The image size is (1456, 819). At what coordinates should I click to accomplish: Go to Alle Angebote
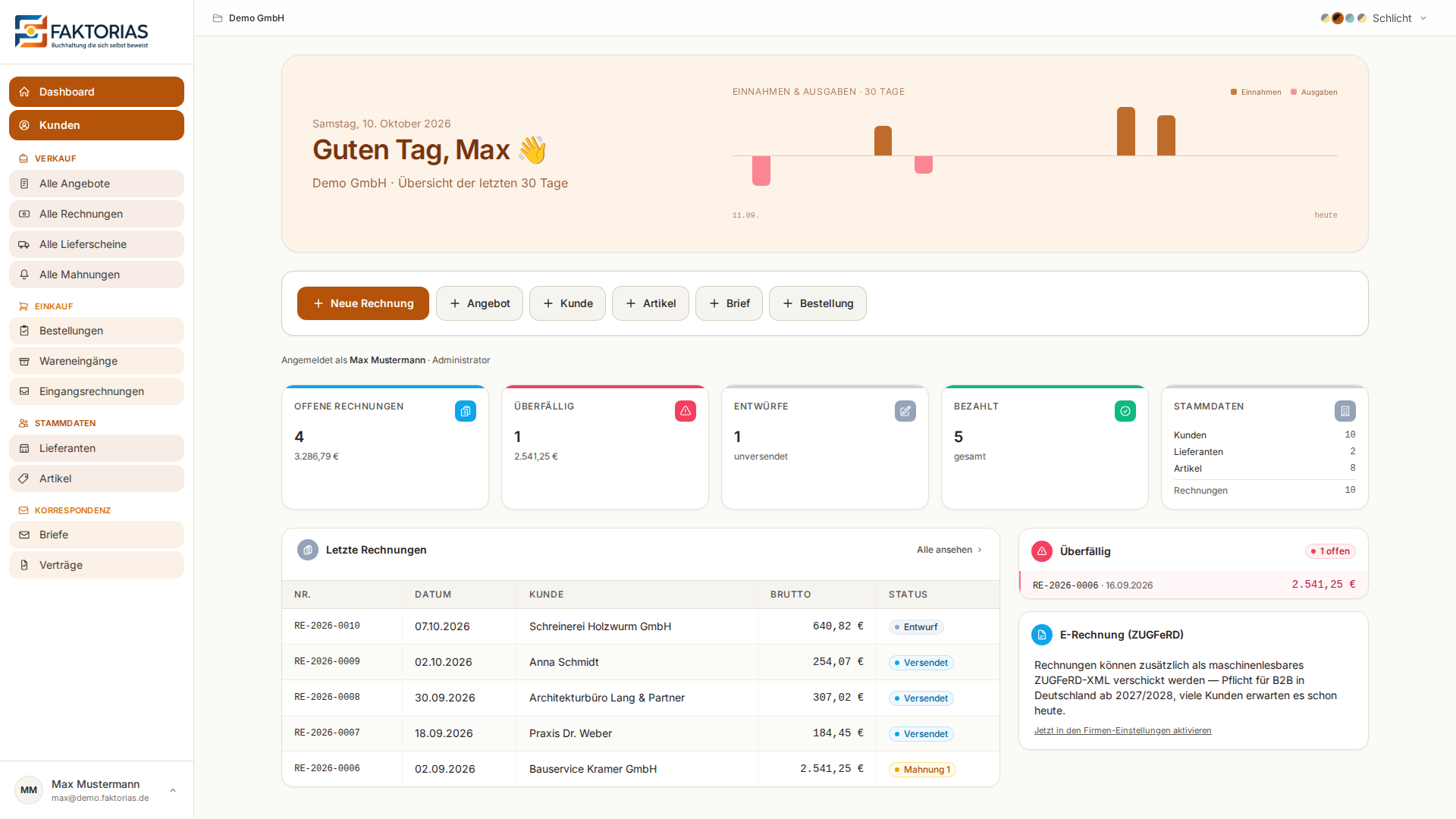[x=96, y=184]
